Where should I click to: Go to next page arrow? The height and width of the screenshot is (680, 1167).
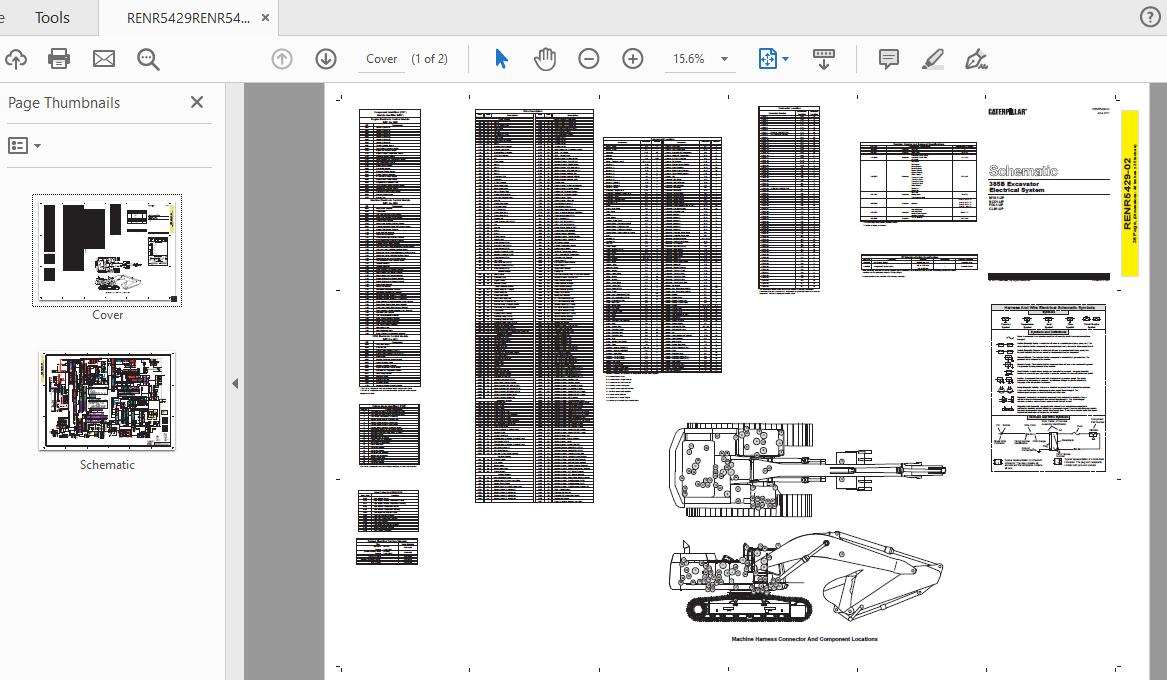pyautogui.click(x=326, y=59)
